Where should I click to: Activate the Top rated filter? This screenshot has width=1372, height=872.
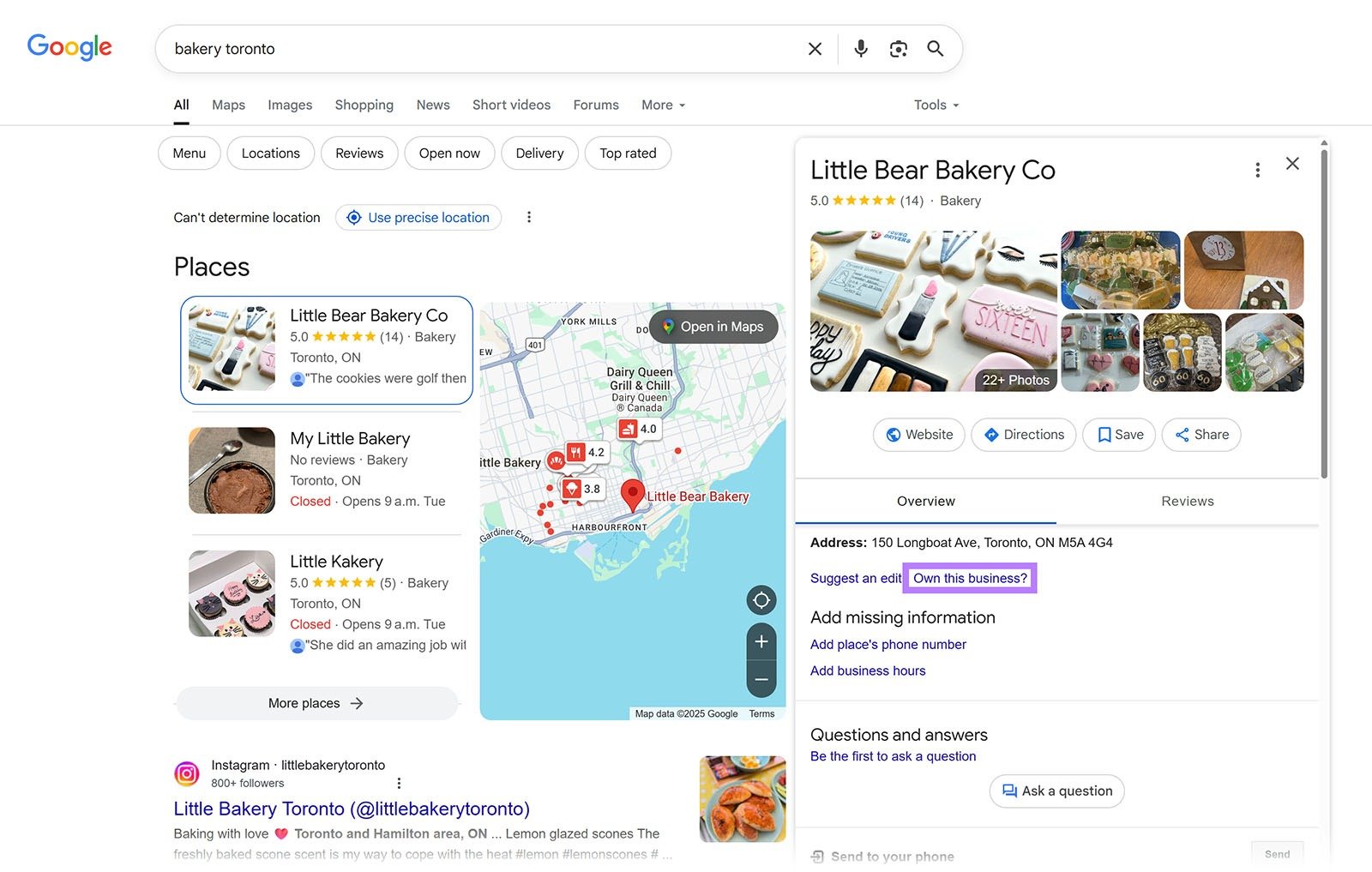[x=628, y=153]
